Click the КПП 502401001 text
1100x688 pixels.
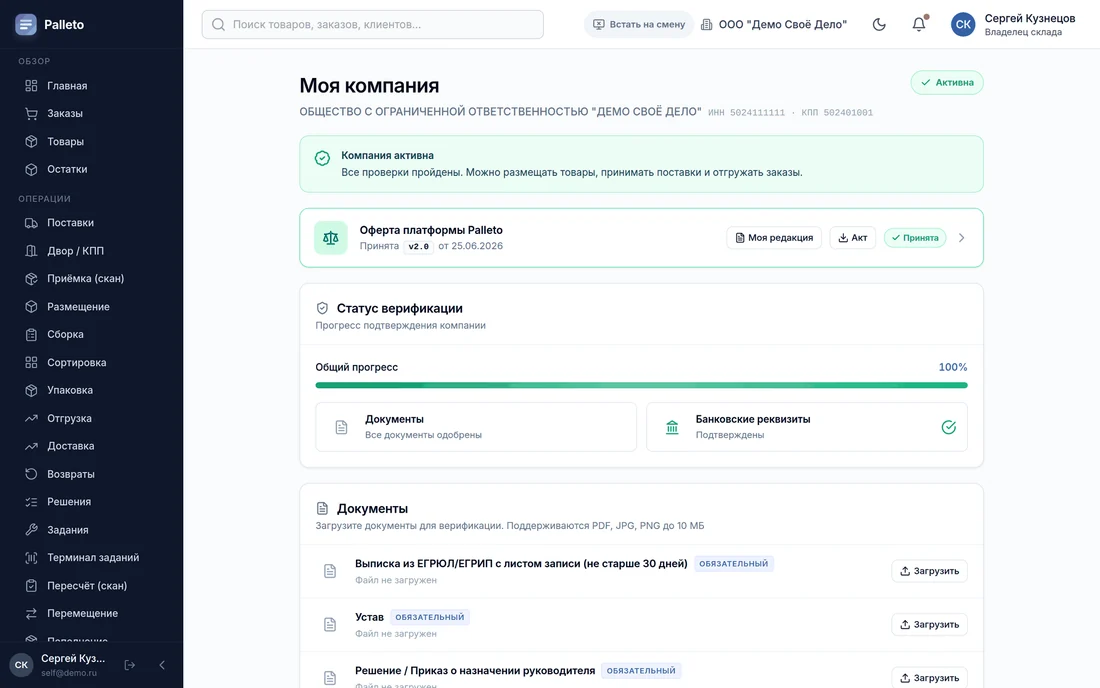point(837,112)
